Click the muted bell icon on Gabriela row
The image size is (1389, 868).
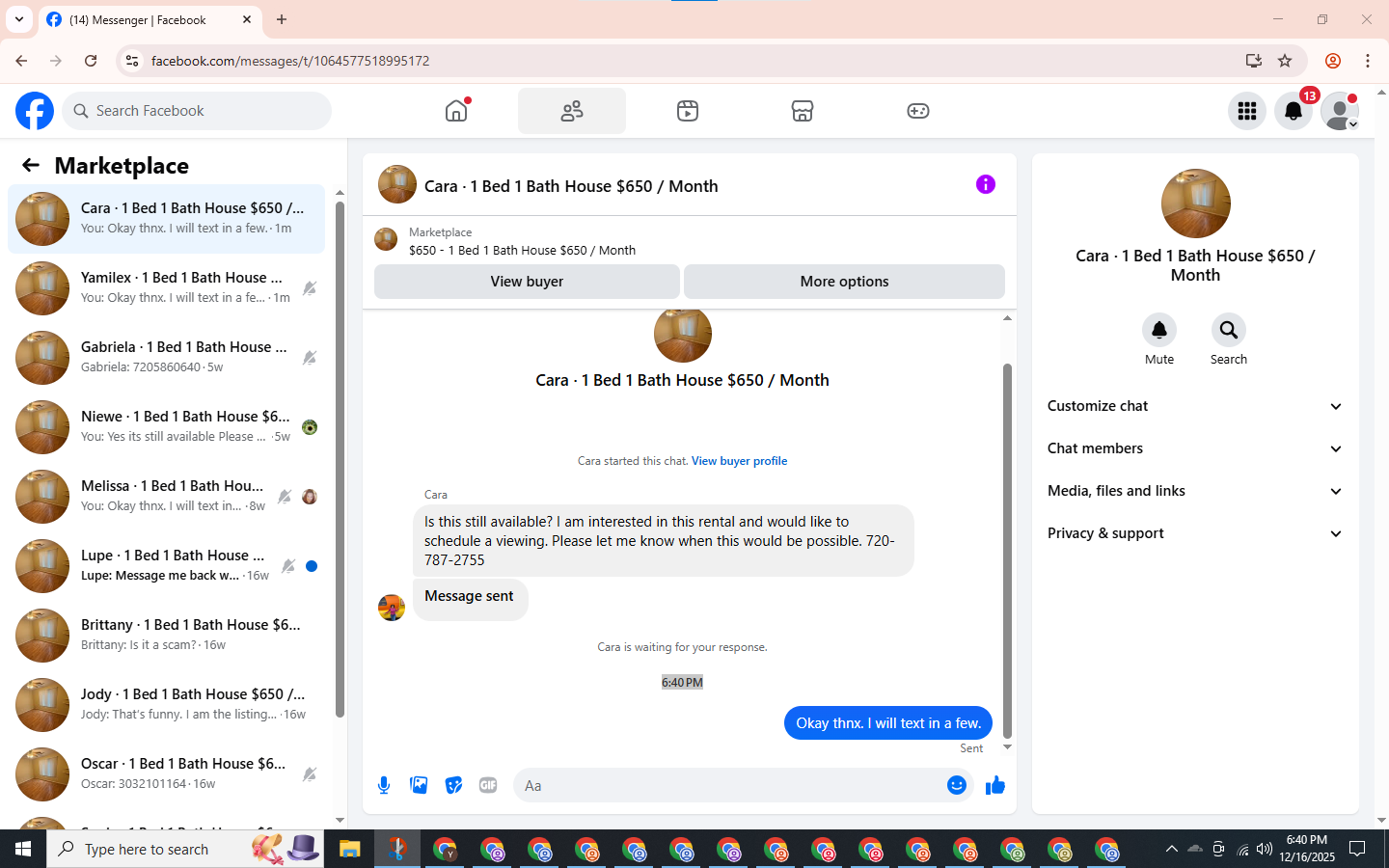point(310,358)
